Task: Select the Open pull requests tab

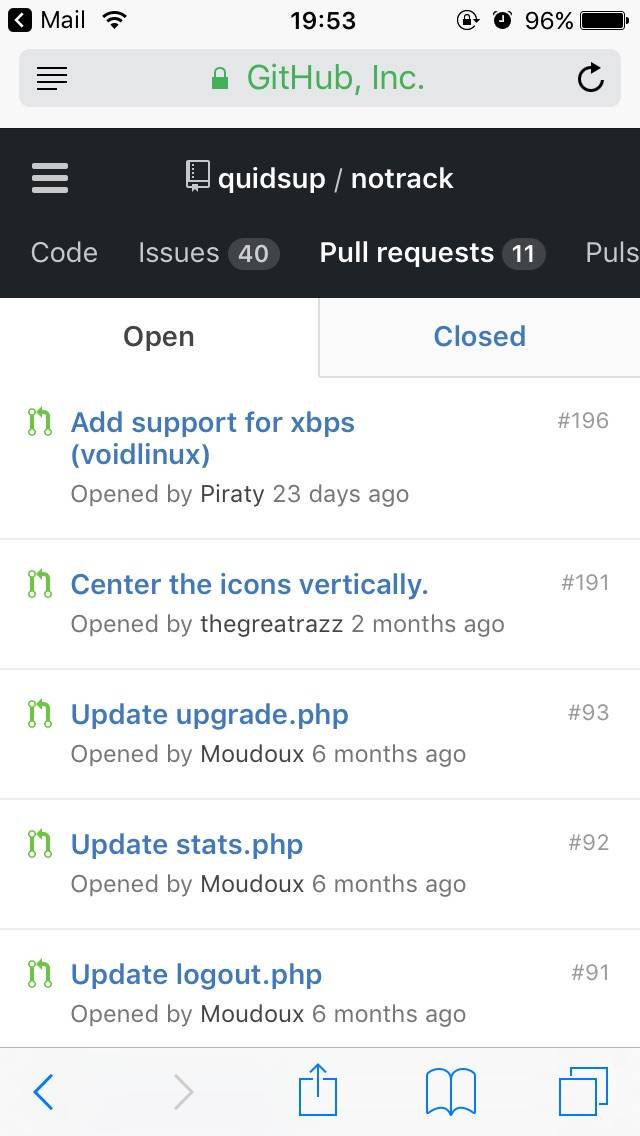Action: (x=158, y=336)
